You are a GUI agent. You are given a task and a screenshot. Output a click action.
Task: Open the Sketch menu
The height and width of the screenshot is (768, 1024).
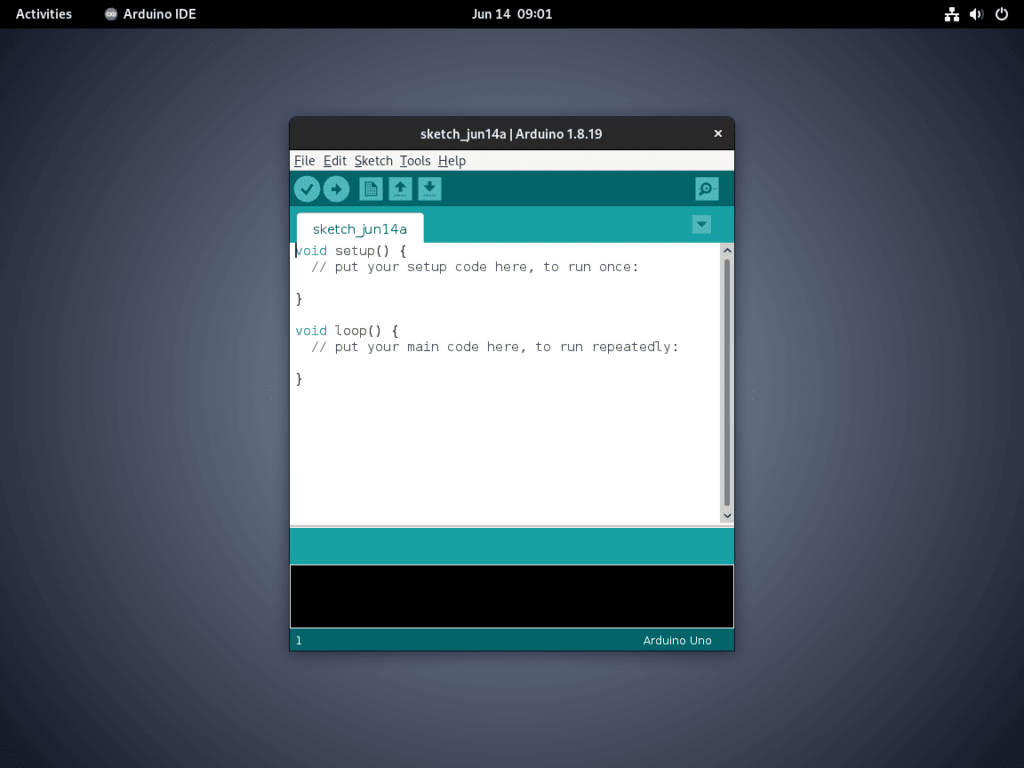click(x=373, y=160)
